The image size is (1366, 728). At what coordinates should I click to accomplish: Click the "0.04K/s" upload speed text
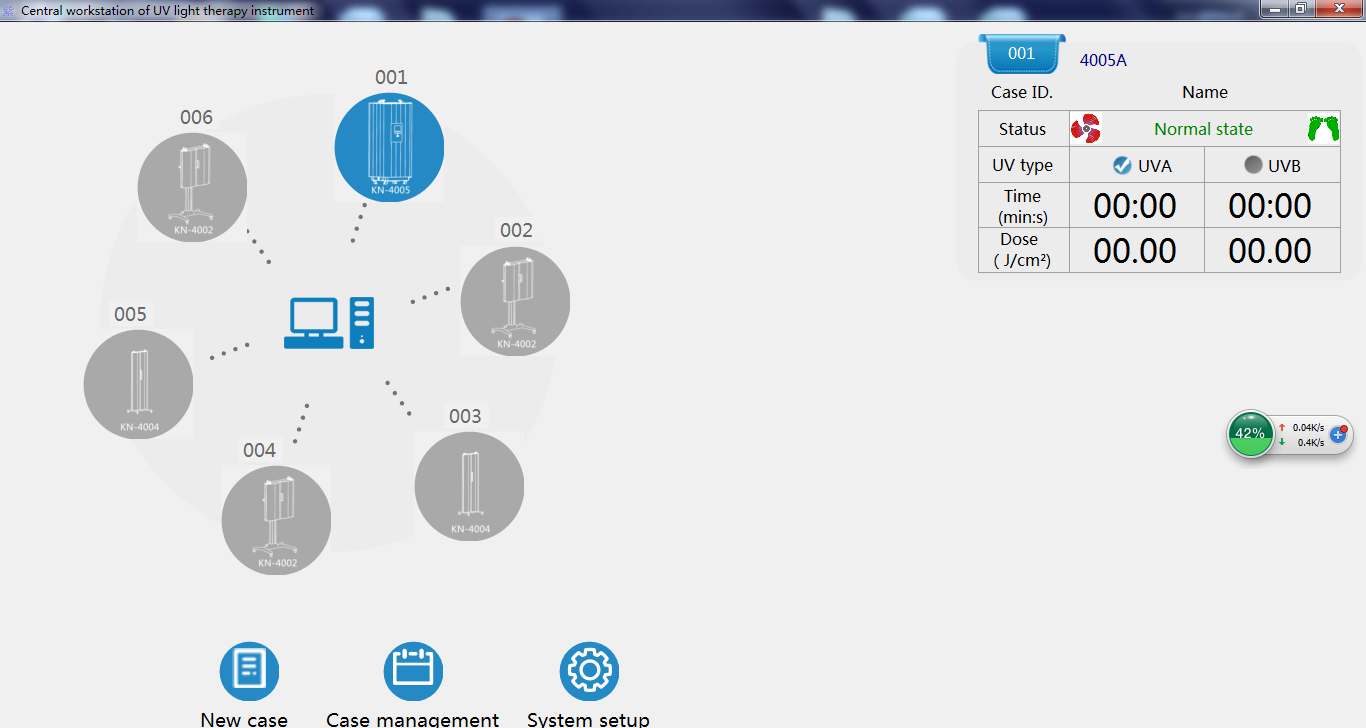click(x=1308, y=427)
